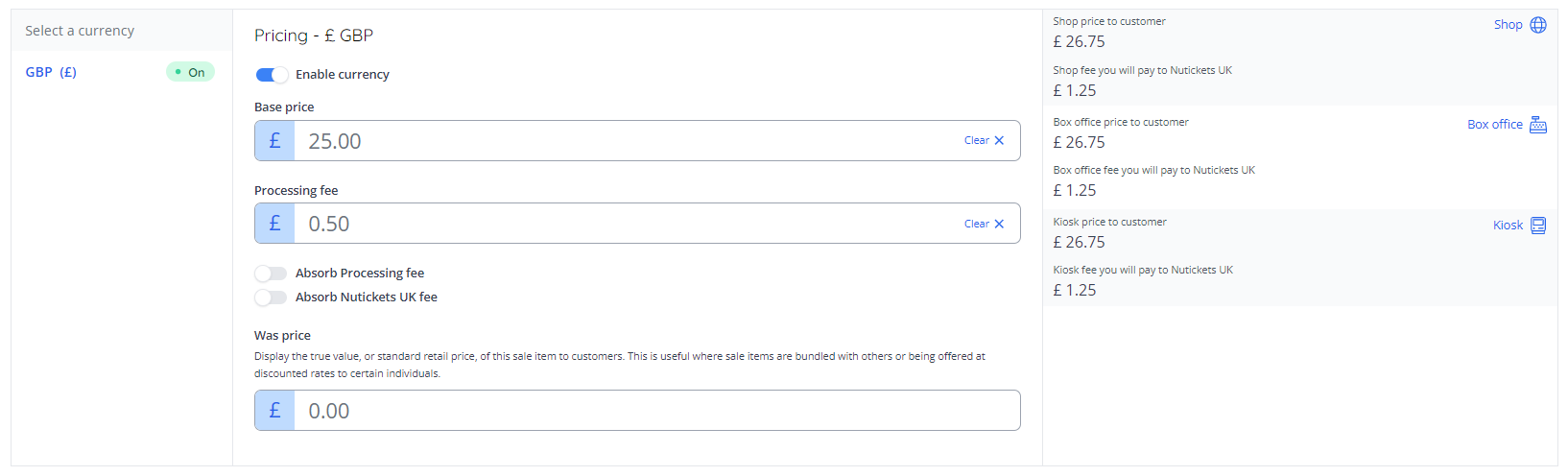Click the Kiosk terminal icon
This screenshot has height=476, width=1568.
(1538, 226)
